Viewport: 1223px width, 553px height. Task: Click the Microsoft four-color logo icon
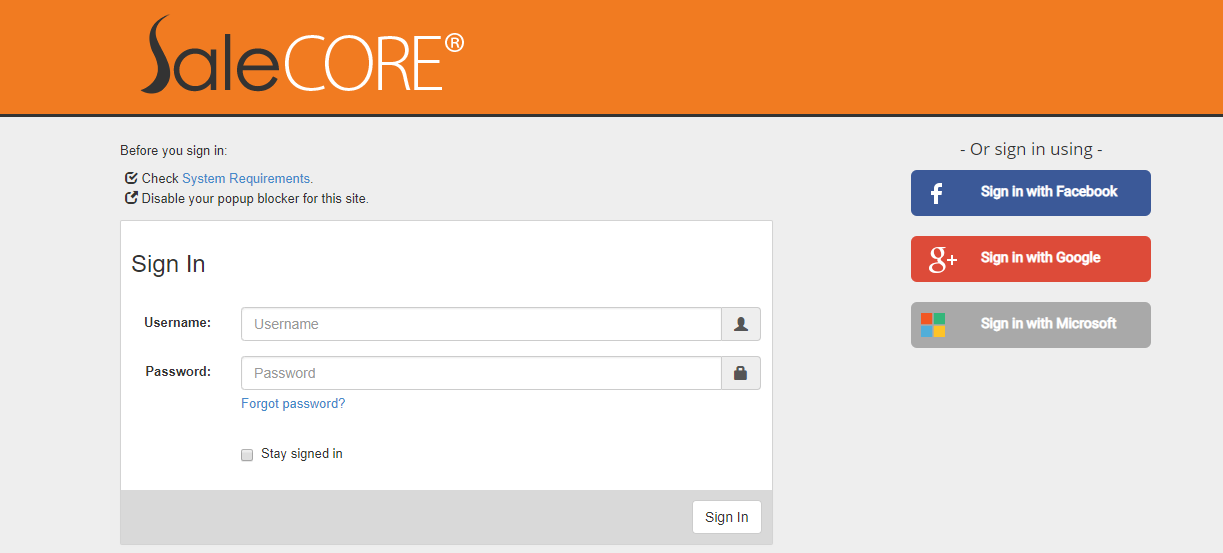pos(933,325)
